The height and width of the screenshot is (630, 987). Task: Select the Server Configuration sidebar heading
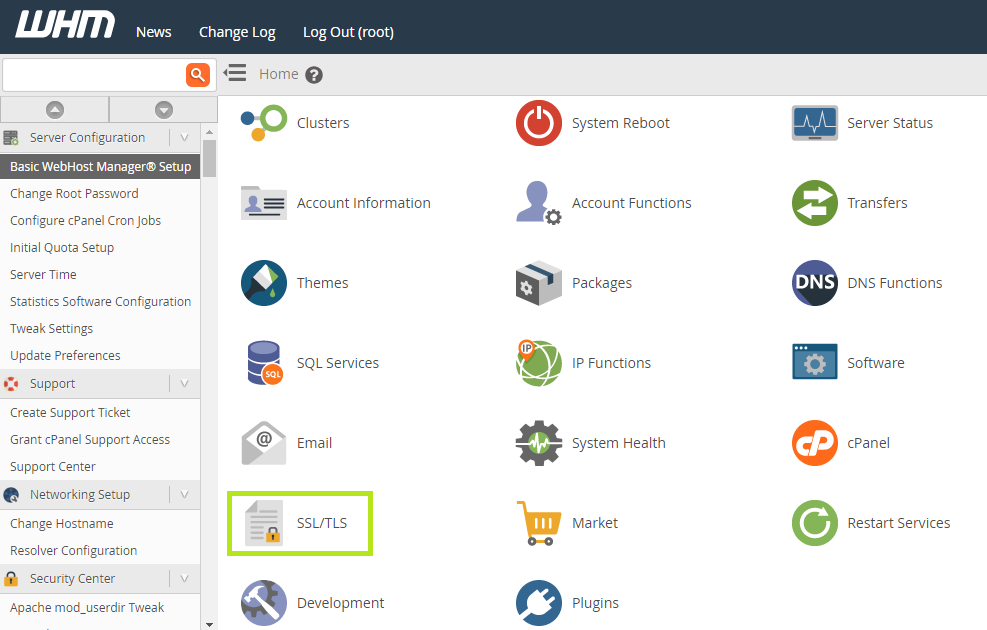87,137
